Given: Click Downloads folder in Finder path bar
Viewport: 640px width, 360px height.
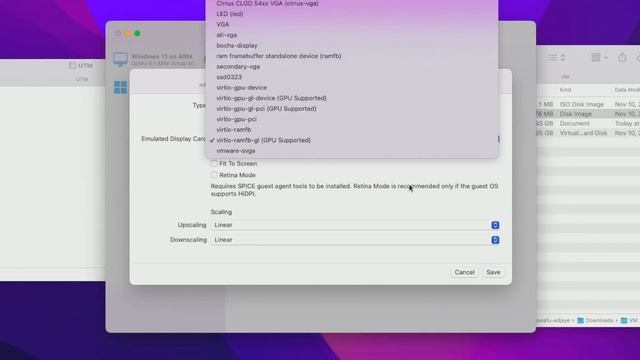Looking at the screenshot, I should pos(596,320).
